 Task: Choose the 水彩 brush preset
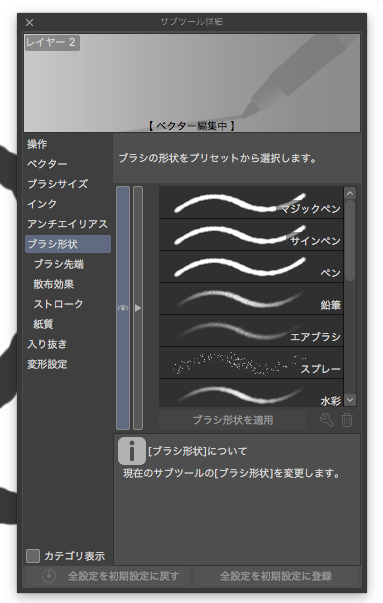(251, 393)
